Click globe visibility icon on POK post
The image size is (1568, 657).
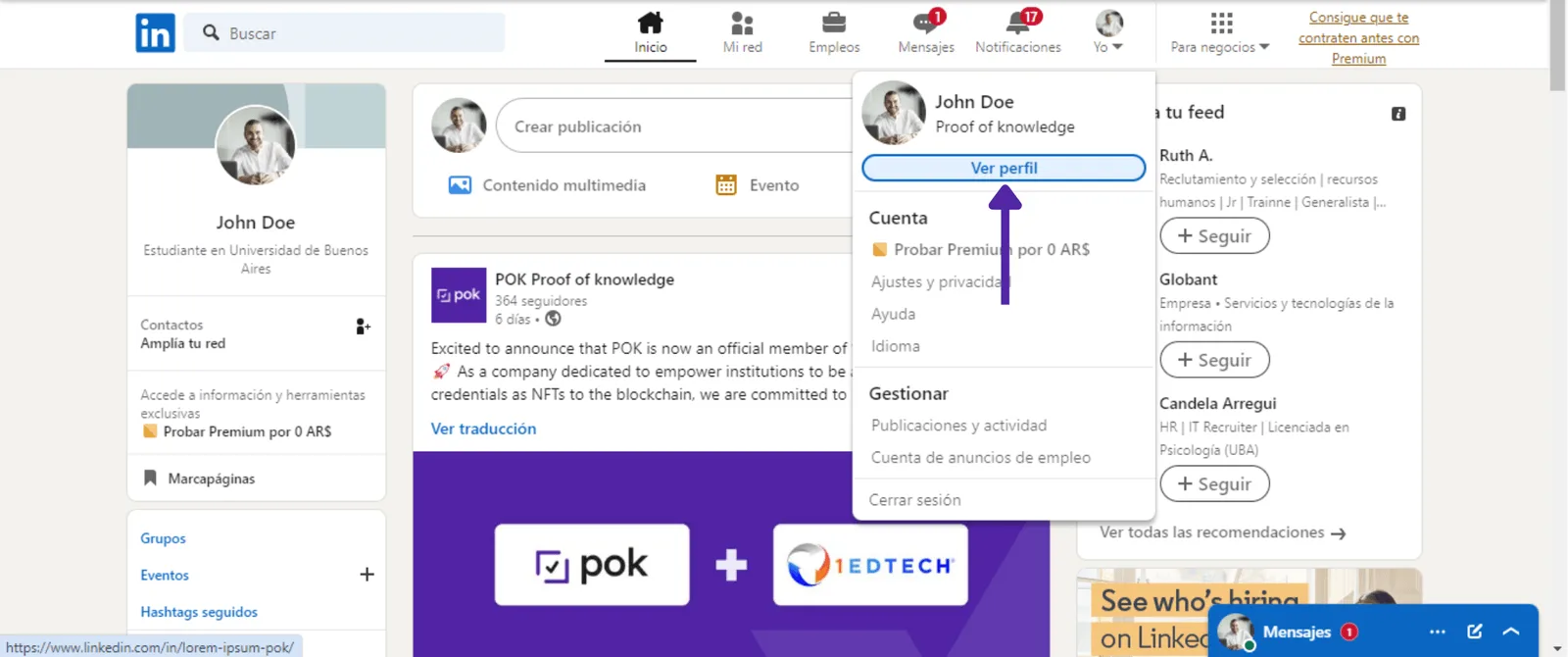click(553, 319)
